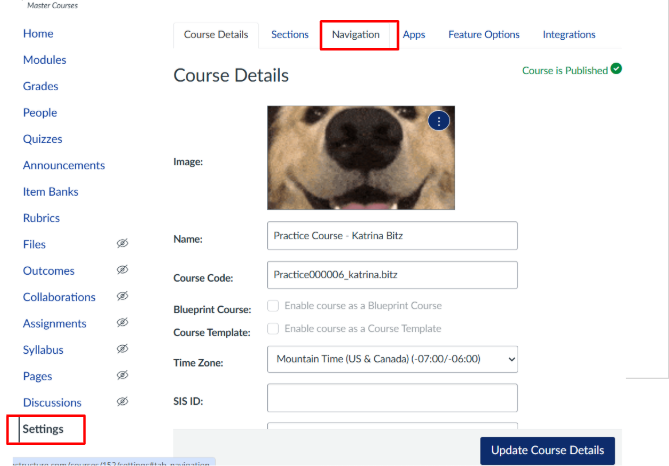Click the hidden-eye icon beside Collaborations
The height and width of the screenshot is (466, 669).
pos(122,297)
